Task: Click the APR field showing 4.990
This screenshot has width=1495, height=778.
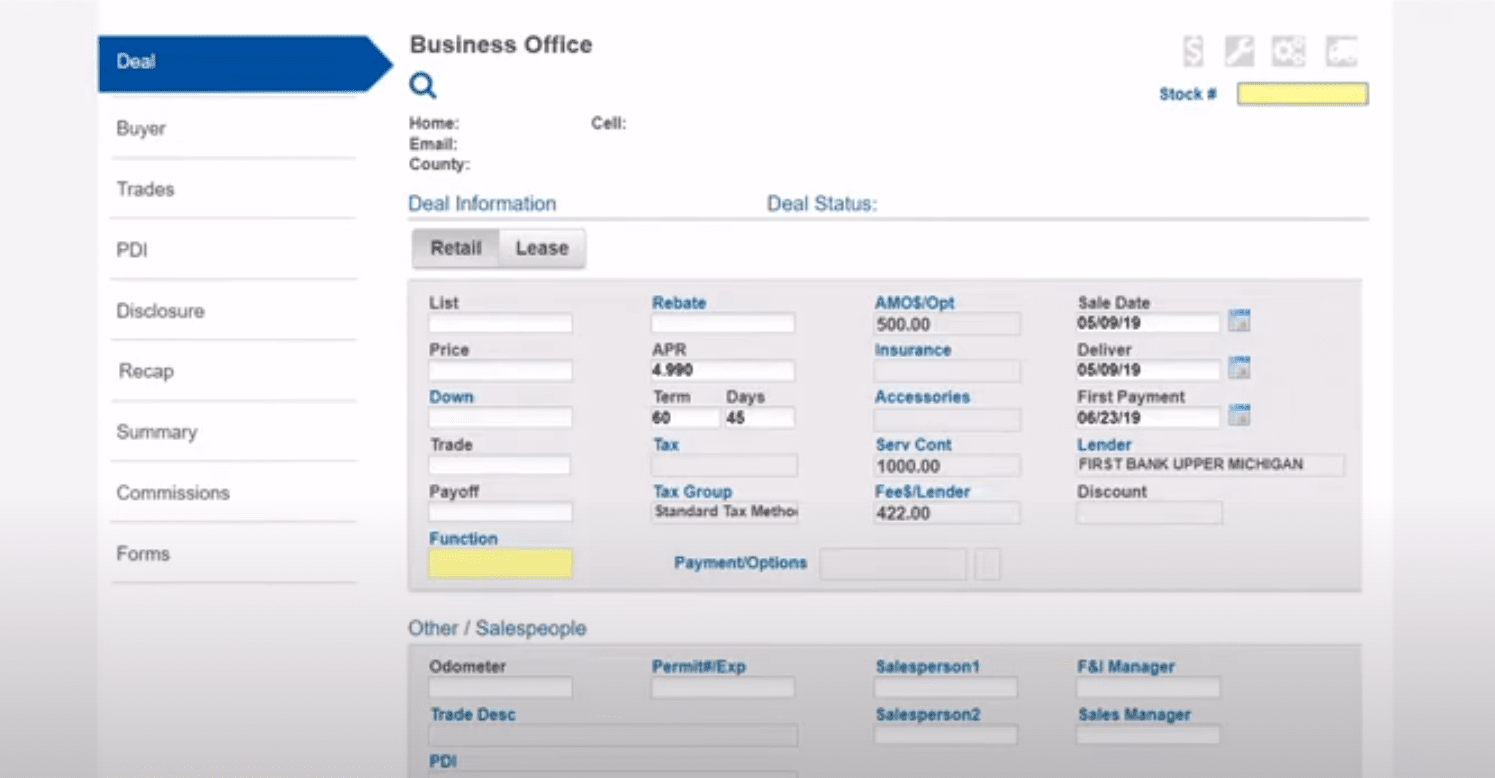Action: [x=722, y=370]
